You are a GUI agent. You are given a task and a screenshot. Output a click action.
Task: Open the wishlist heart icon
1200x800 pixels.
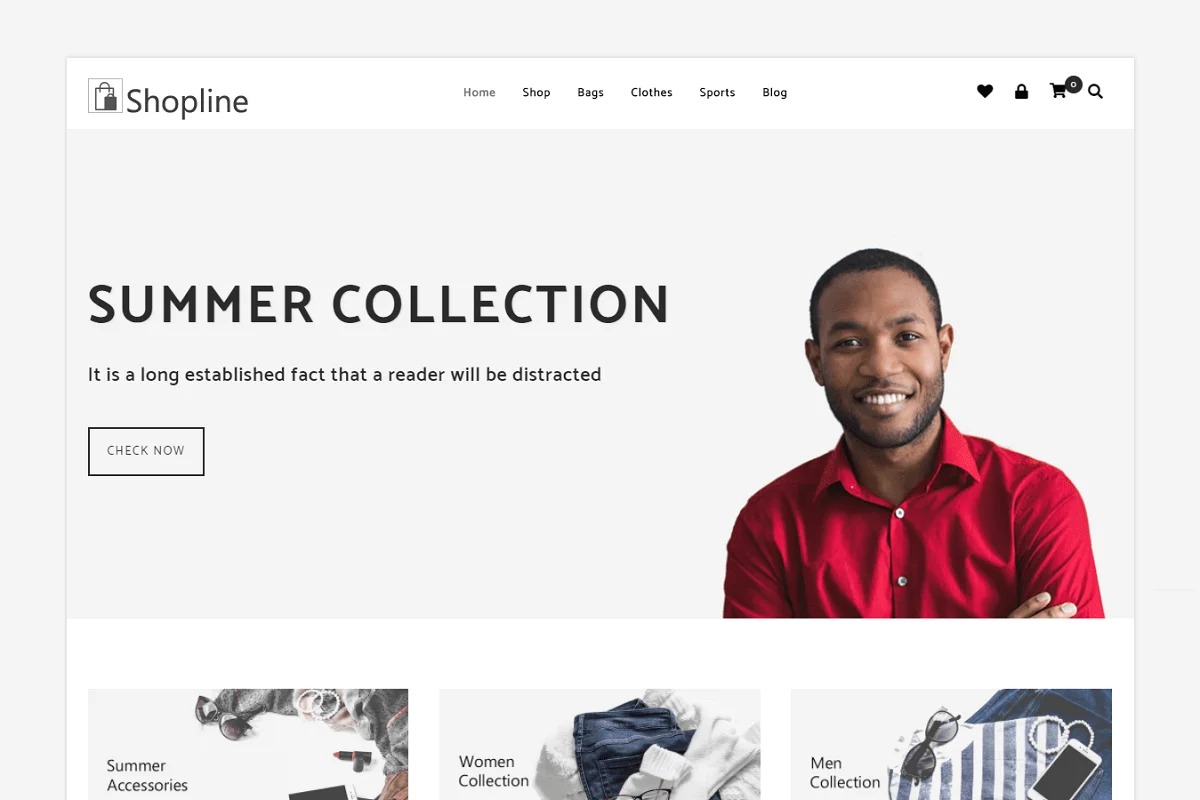pos(985,91)
